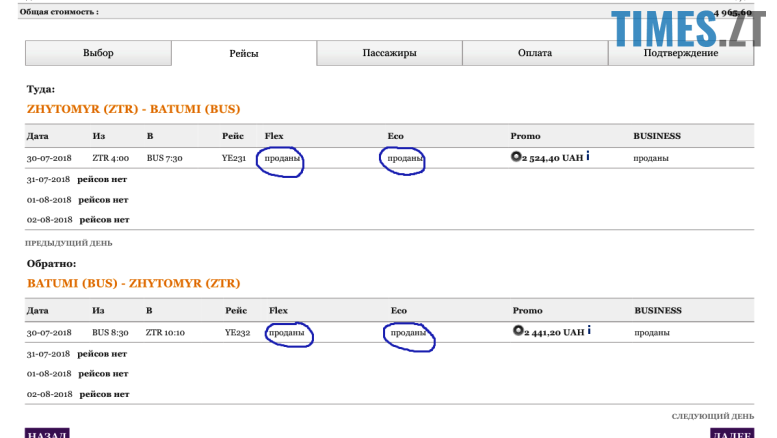777x438 pixels.
Task: Switch to the Рейсы tab
Action: pos(244,53)
